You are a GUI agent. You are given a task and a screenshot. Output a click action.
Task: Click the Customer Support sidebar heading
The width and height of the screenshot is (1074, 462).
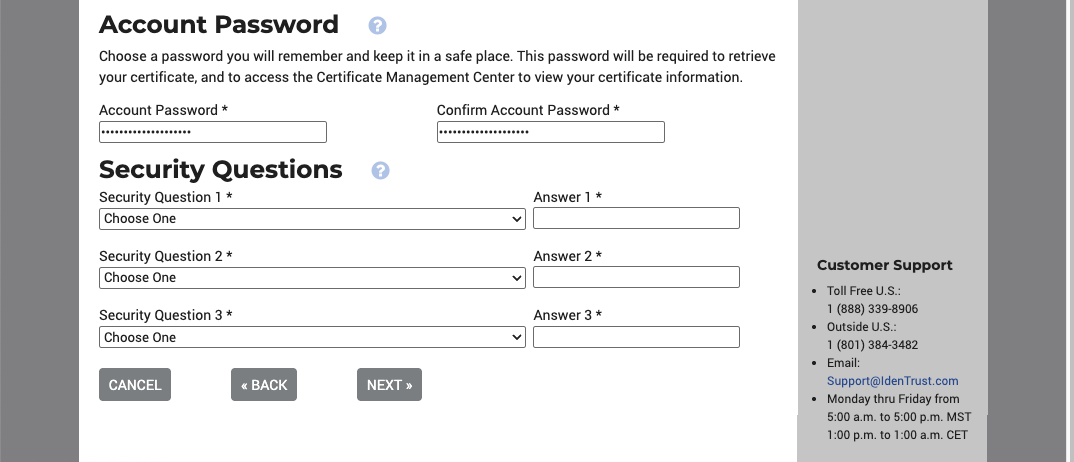(884, 265)
